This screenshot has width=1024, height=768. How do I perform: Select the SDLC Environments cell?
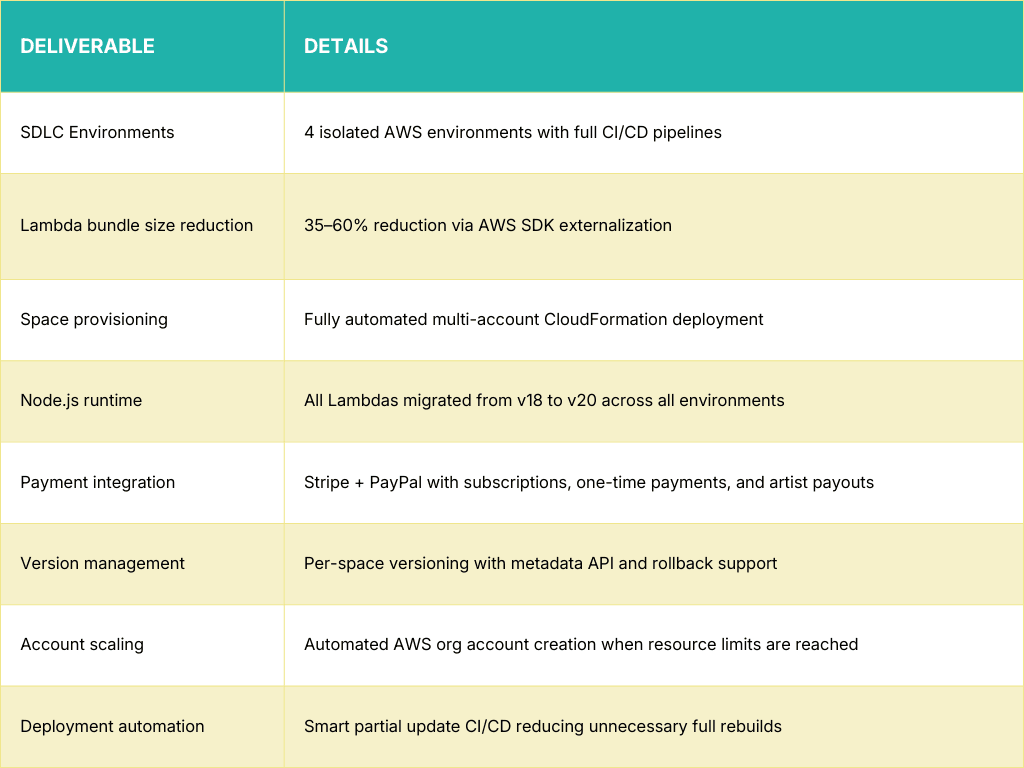[x=97, y=132]
